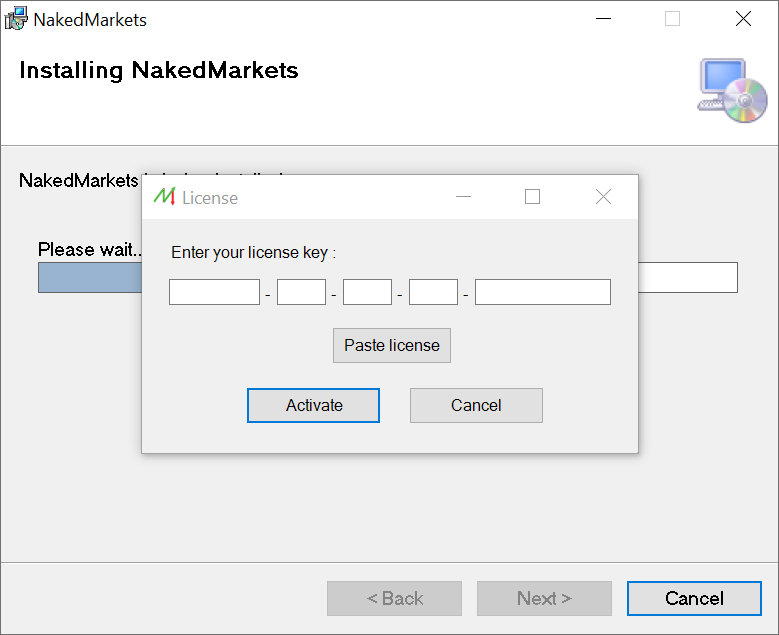Click the disabled < Back button
Screen dimensions: 779x635
pyautogui.click(x=394, y=598)
